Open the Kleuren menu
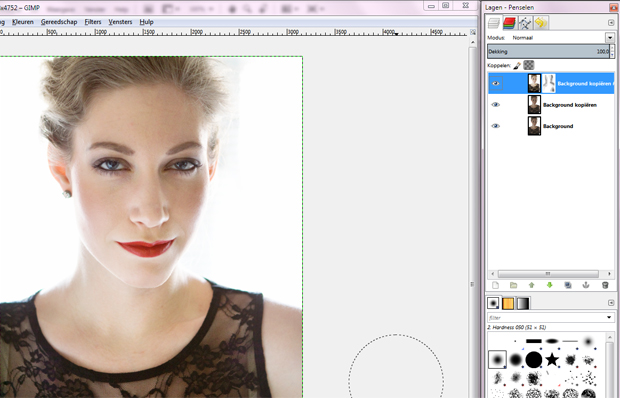The image size is (620, 398). tap(23, 22)
